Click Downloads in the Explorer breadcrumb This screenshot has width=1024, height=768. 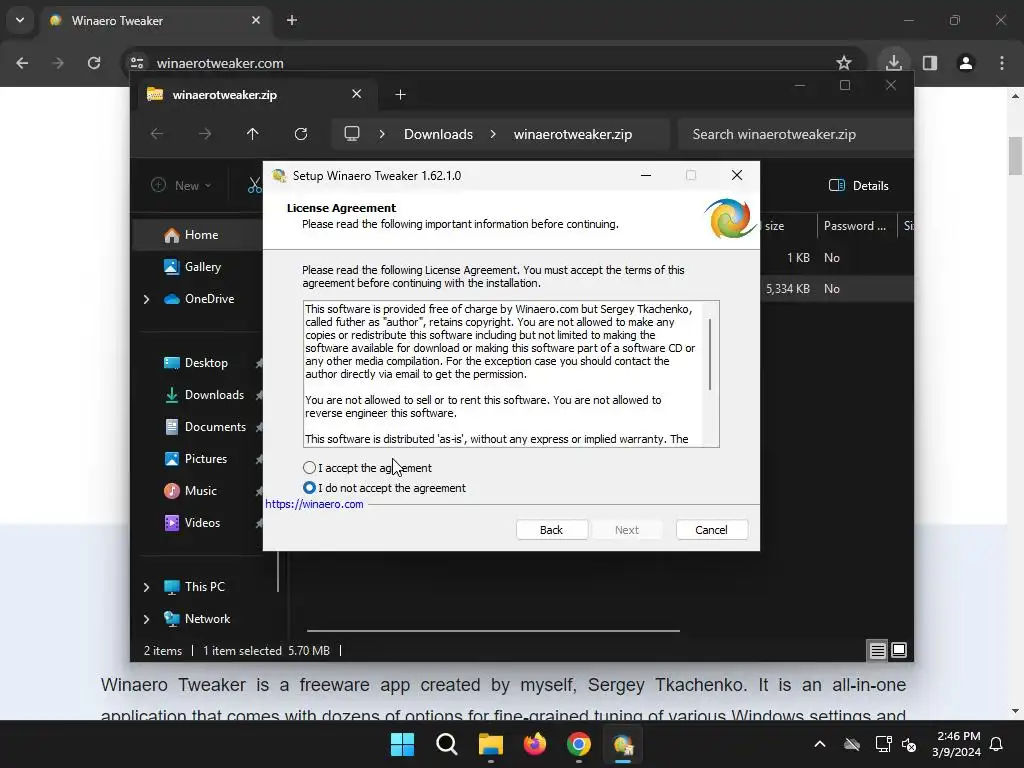[x=438, y=134]
